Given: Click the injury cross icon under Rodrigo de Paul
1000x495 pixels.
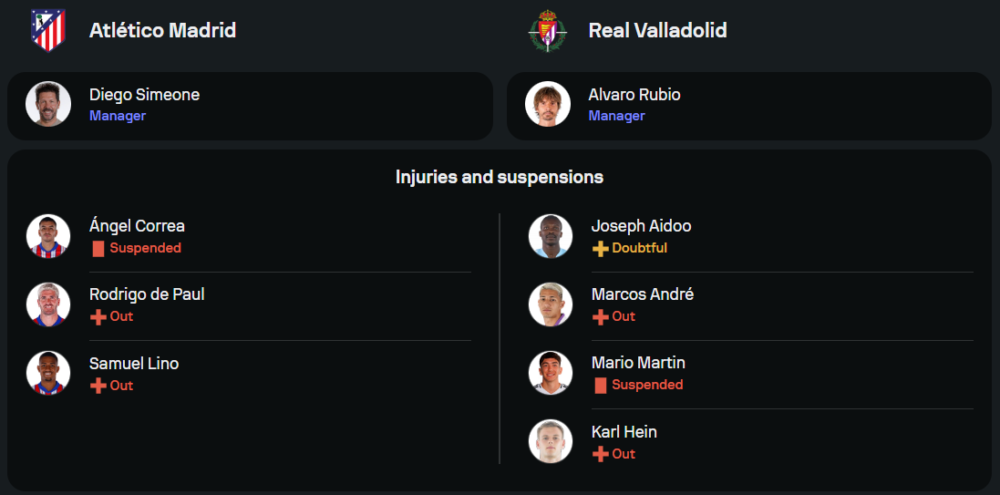Looking at the screenshot, I should click(98, 317).
